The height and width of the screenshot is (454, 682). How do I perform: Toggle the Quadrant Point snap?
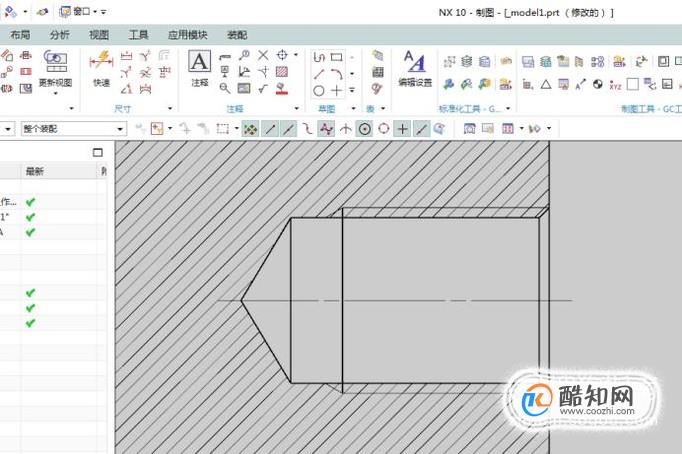[384, 129]
